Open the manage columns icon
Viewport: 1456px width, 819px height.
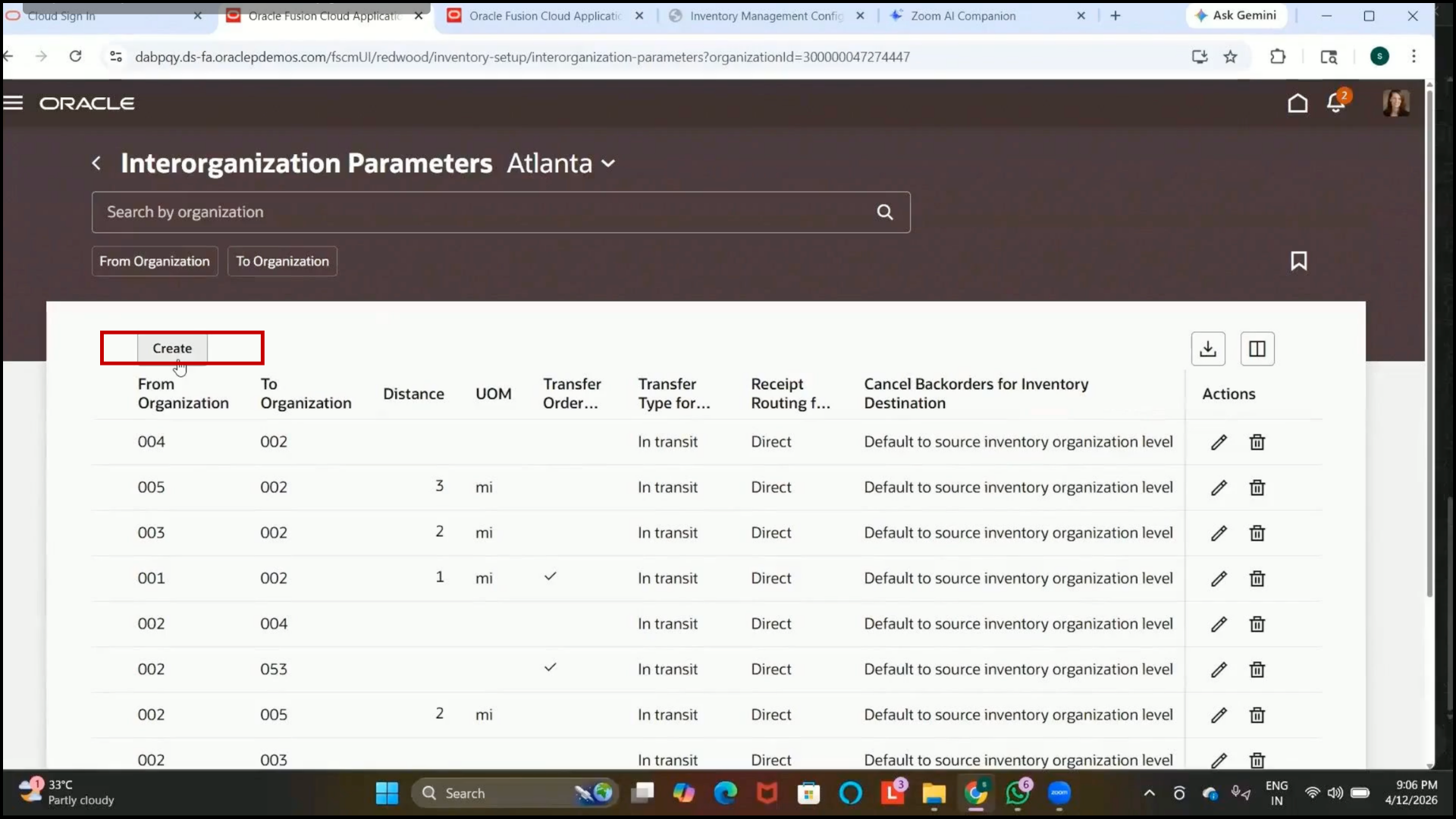pyautogui.click(x=1257, y=349)
